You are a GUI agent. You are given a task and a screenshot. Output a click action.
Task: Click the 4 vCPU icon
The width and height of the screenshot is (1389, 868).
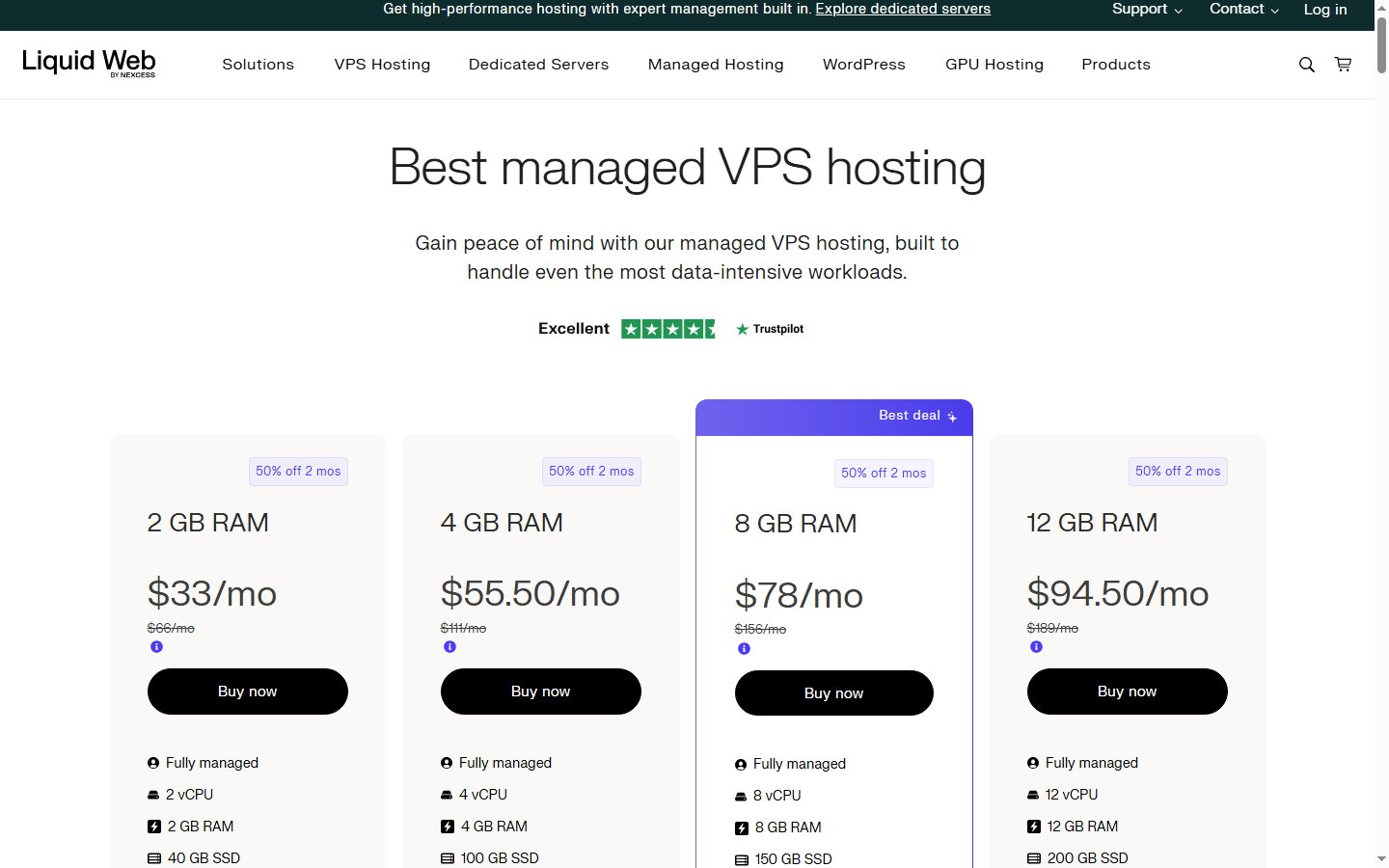(447, 795)
